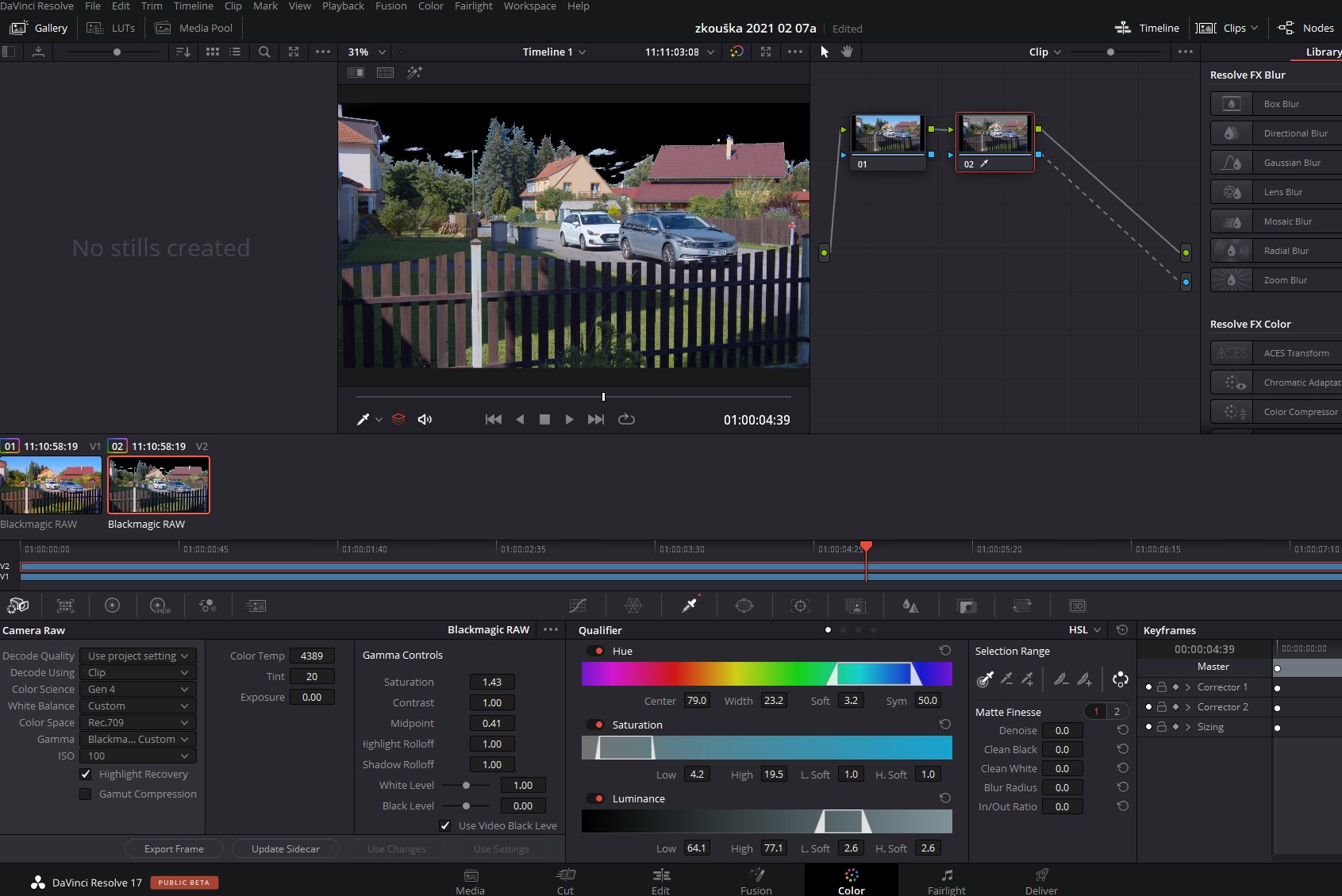Open the Curves palette
The image size is (1342, 896).
click(x=578, y=606)
